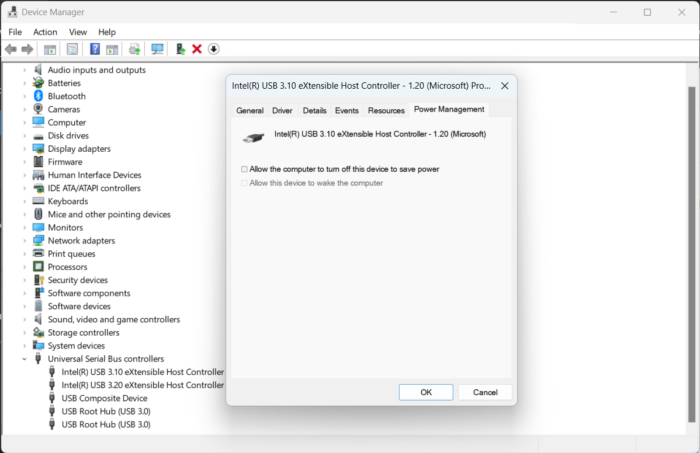Click the Keyboards category icon
Image resolution: width=700 pixels, height=453 pixels.
click(38, 201)
